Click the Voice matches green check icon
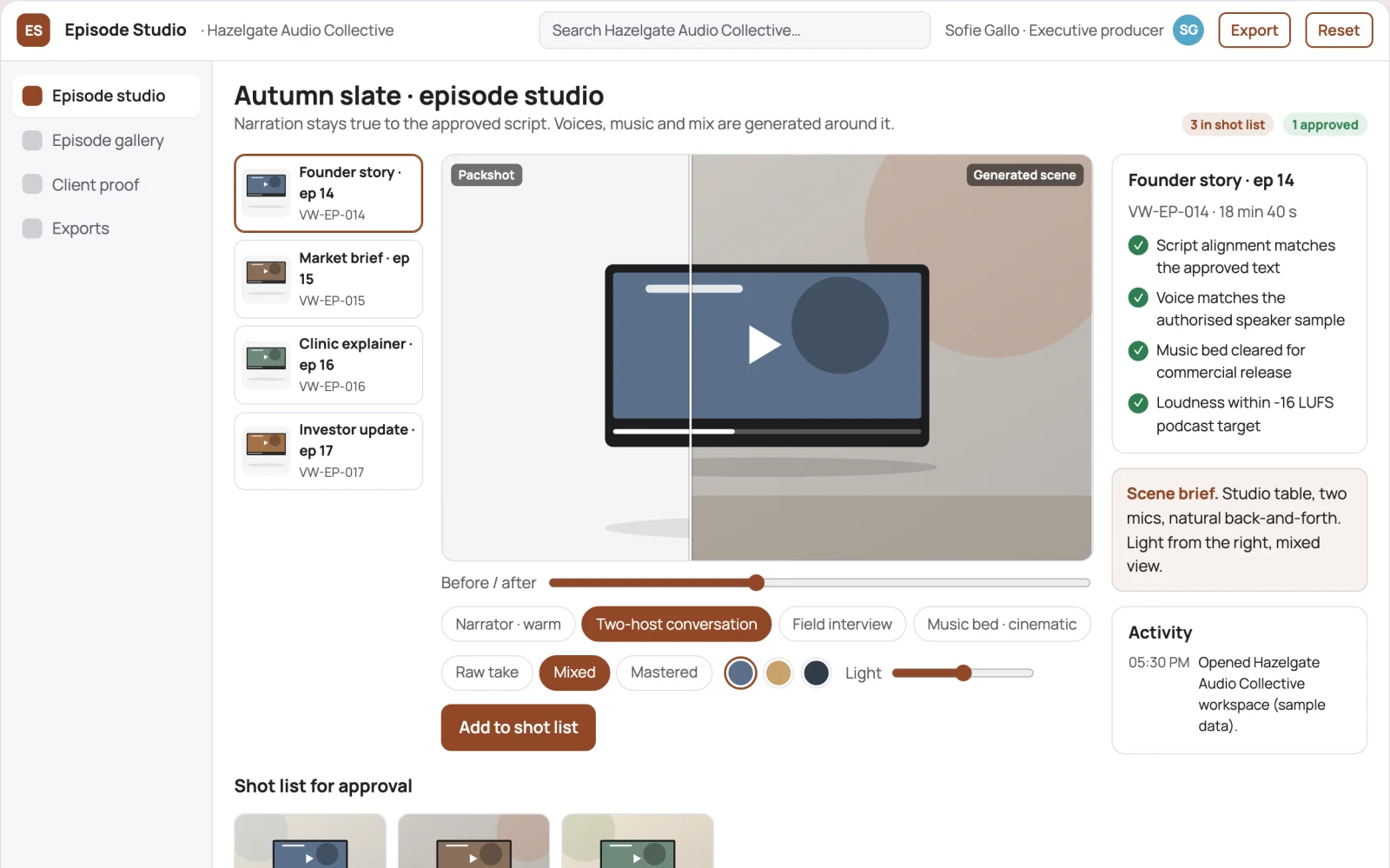 pos(1138,298)
